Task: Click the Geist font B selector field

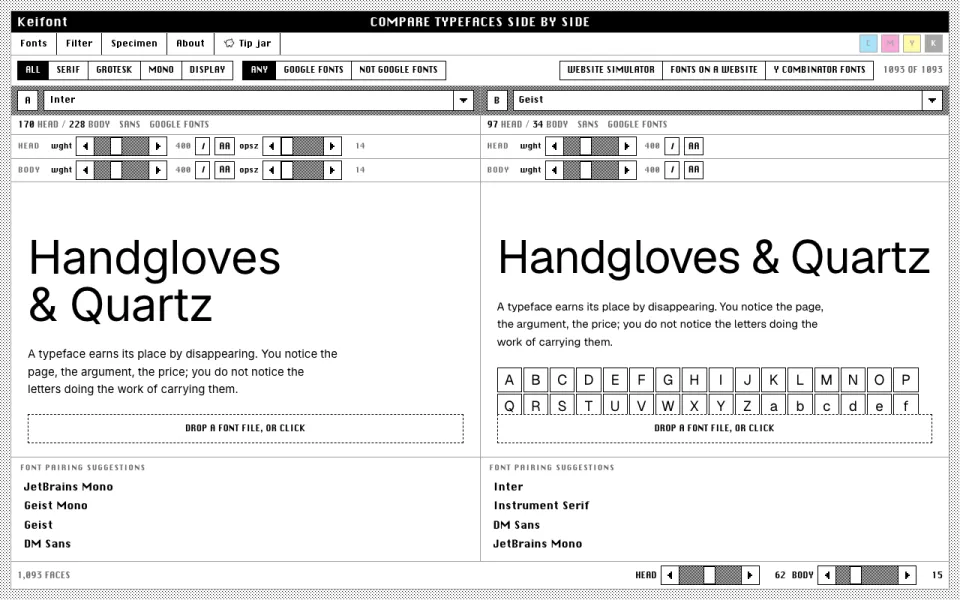Action: [718, 100]
